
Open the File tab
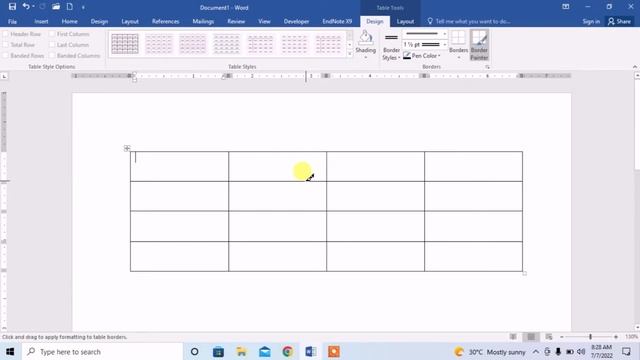(x=13, y=21)
